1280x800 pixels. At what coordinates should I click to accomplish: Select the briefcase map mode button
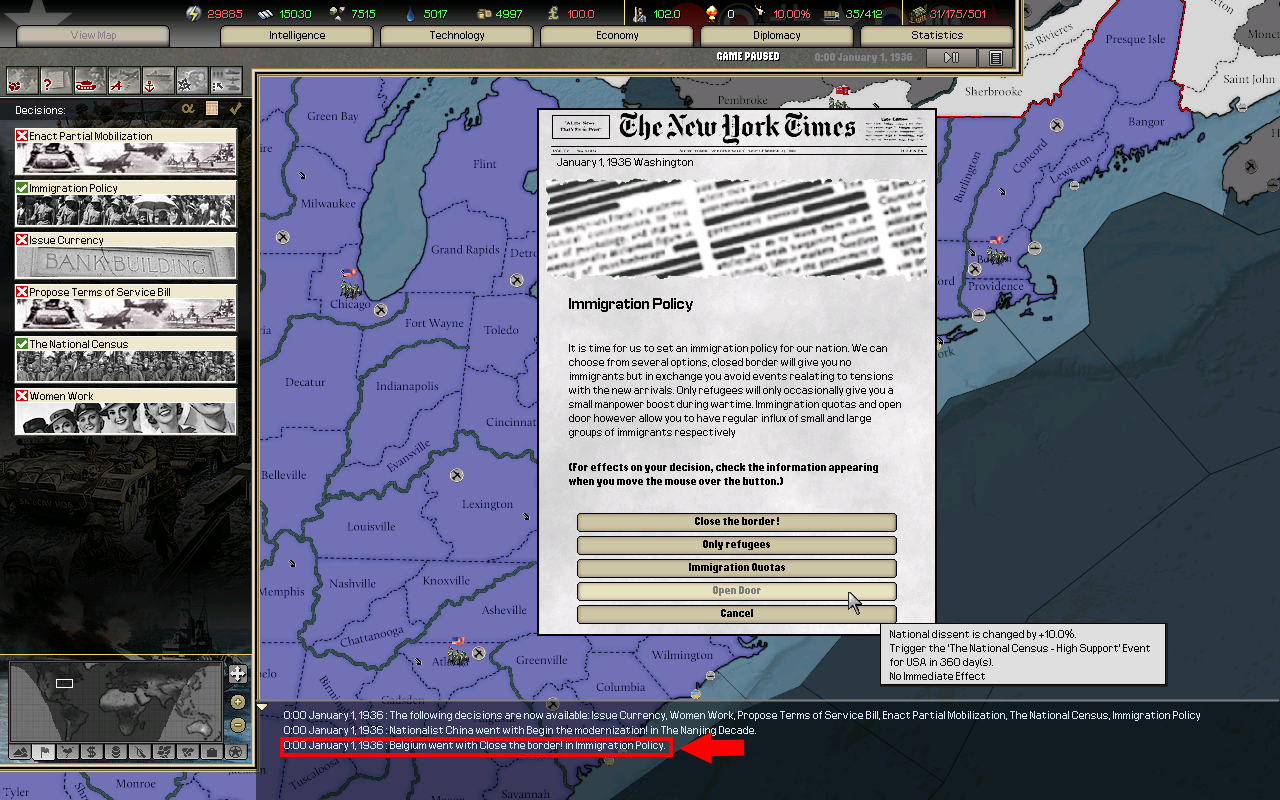(211, 752)
